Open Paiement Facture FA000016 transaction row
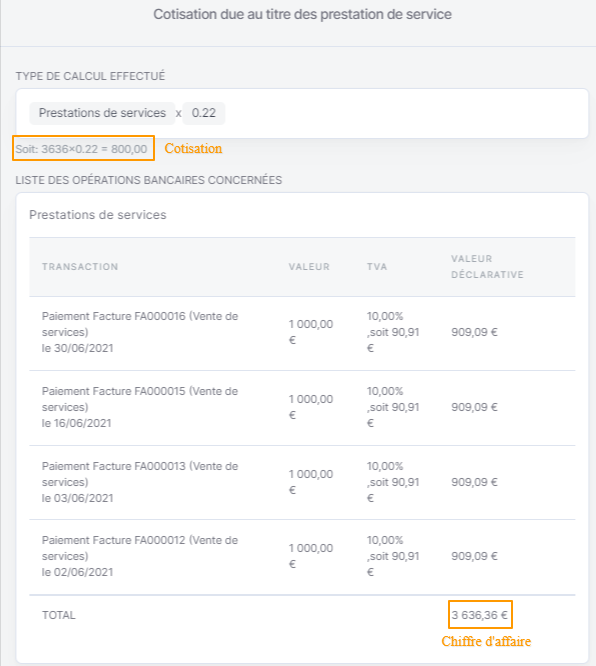The image size is (596, 666). [x=302, y=333]
